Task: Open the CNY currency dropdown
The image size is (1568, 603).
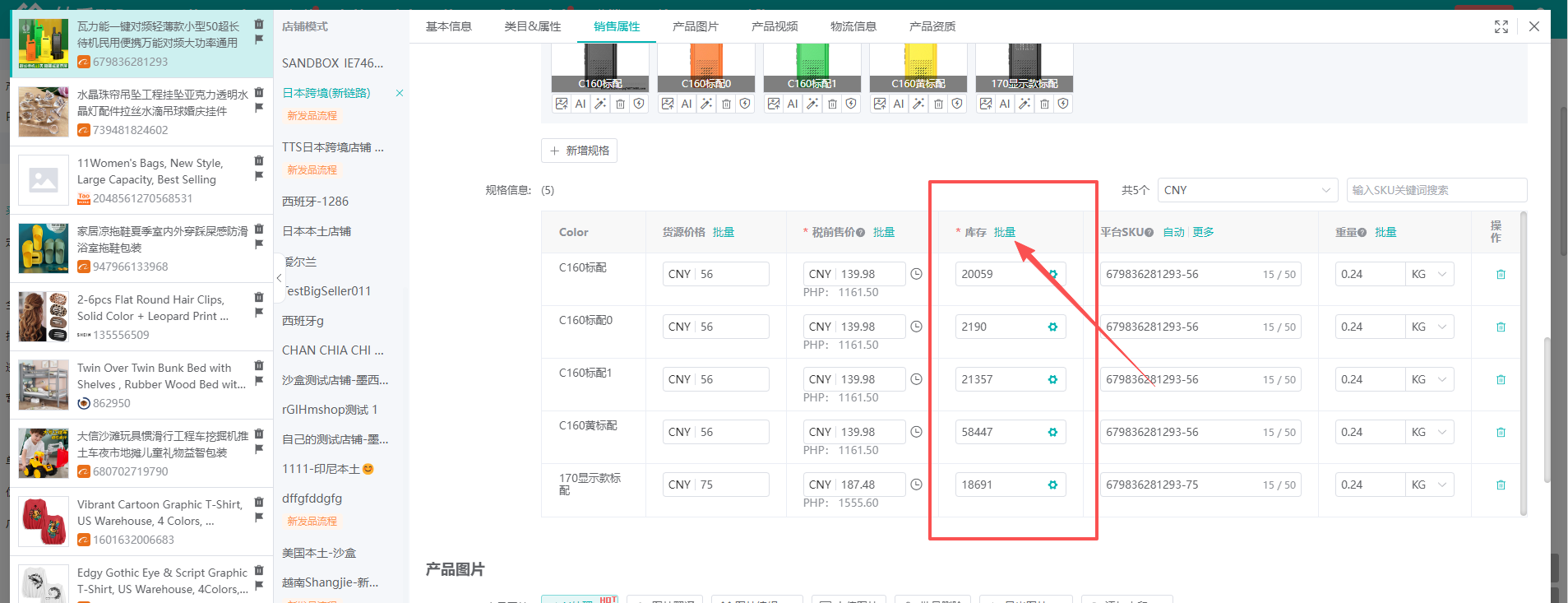Action: pyautogui.click(x=1247, y=190)
